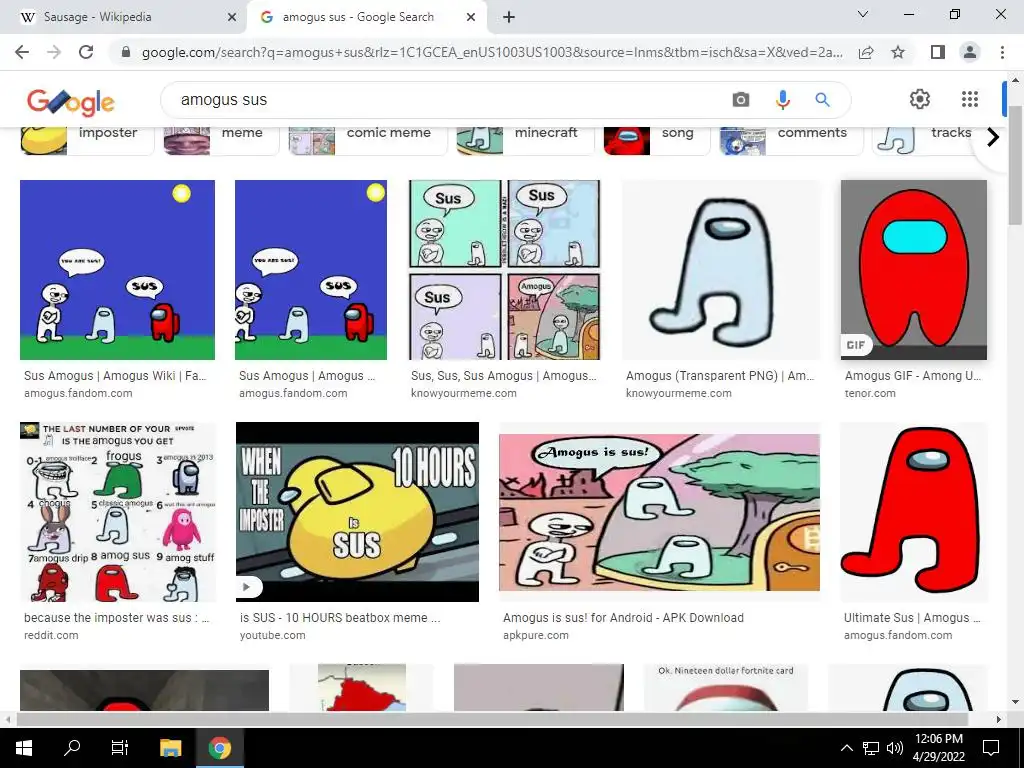Filter results by meme chip
Viewport: 1024px width, 768px height.
[x=221, y=140]
